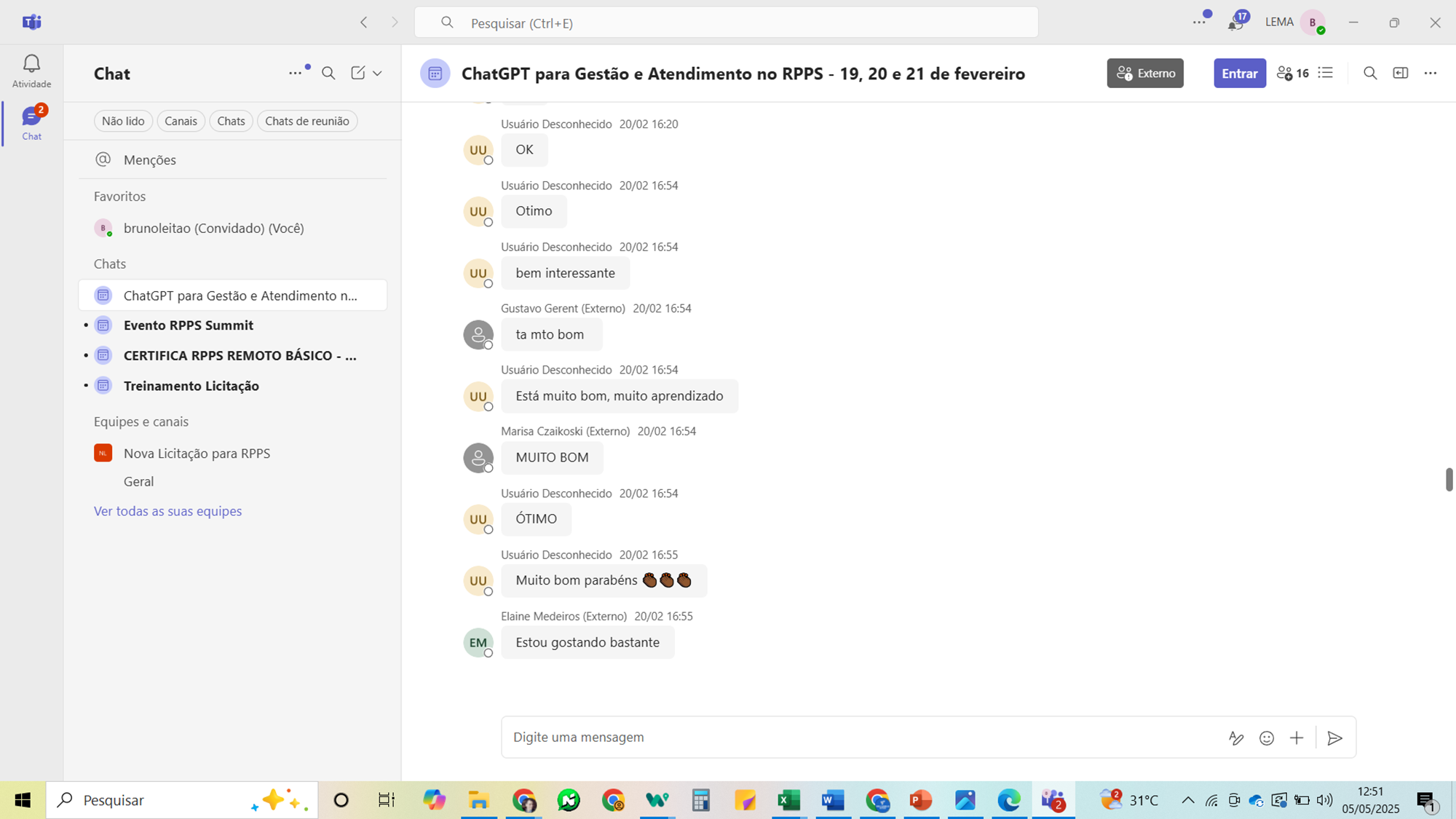
Task: Click the 'MUITO BOM' message
Action: point(552,457)
